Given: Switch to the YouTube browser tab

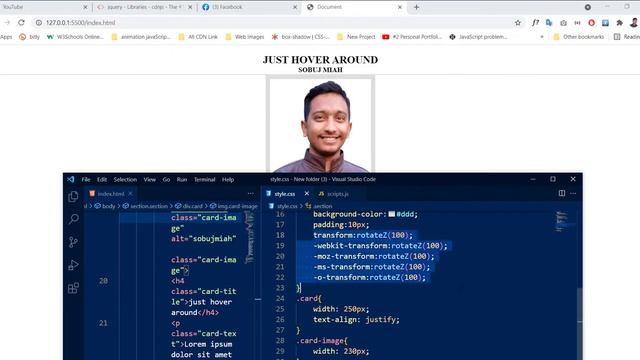Looking at the screenshot, I should pyautogui.click(x=13, y=7).
